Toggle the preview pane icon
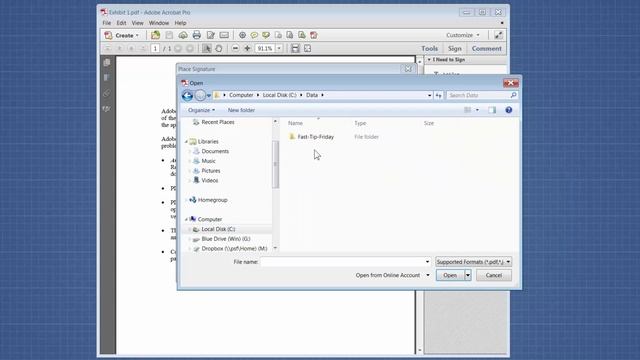Screen dimensions: 640x360 pyautogui.click(x=492, y=110)
